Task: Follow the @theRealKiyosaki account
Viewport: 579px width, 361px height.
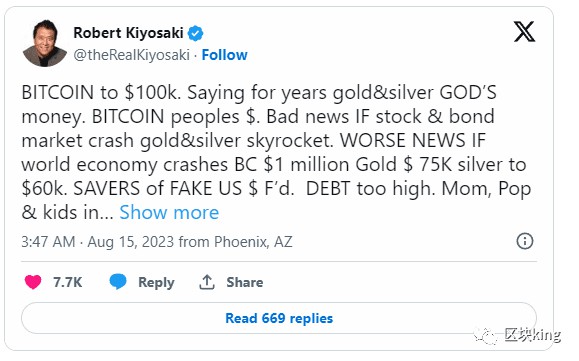Action: point(225,55)
